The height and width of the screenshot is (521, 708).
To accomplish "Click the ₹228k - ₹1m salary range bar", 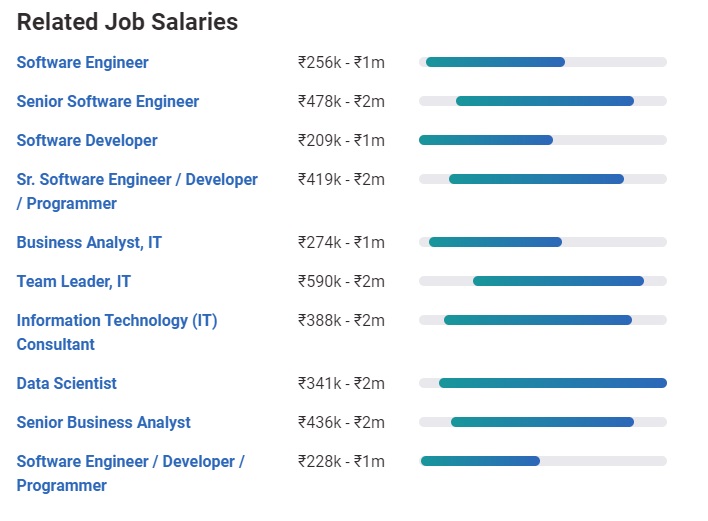I will pos(480,461).
